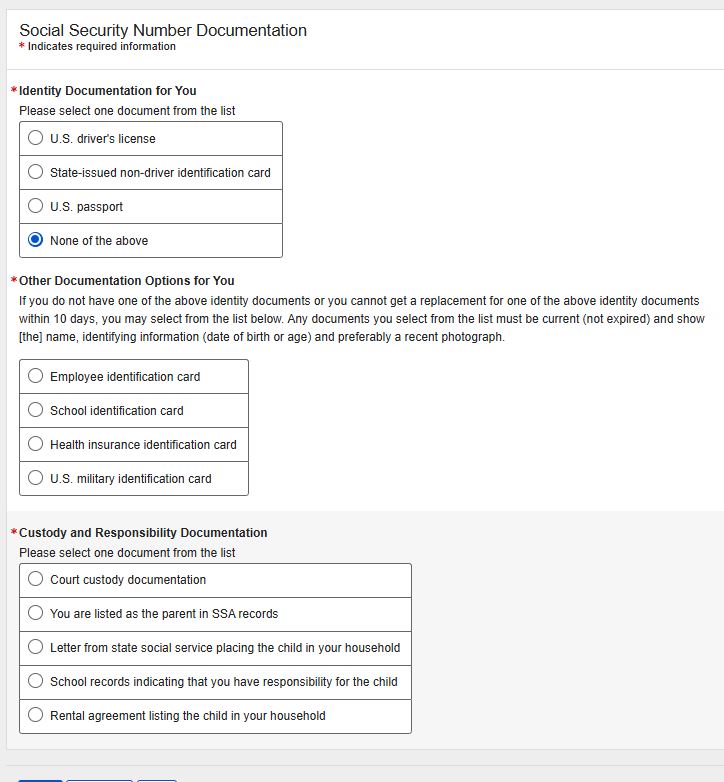
Task: Choose State-issued non-driver identification card
Action: coord(36,173)
